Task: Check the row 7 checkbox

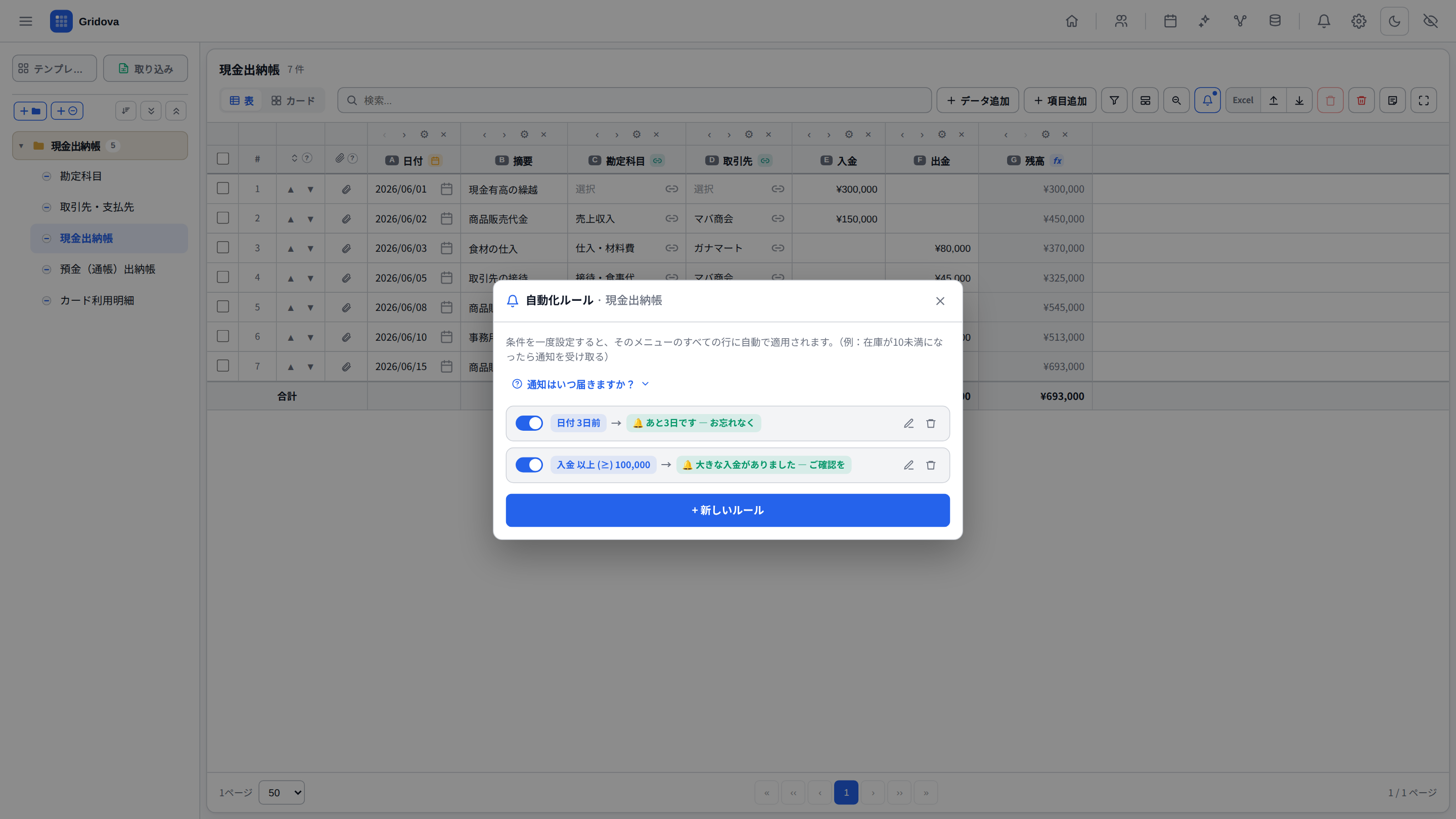Action: click(222, 366)
